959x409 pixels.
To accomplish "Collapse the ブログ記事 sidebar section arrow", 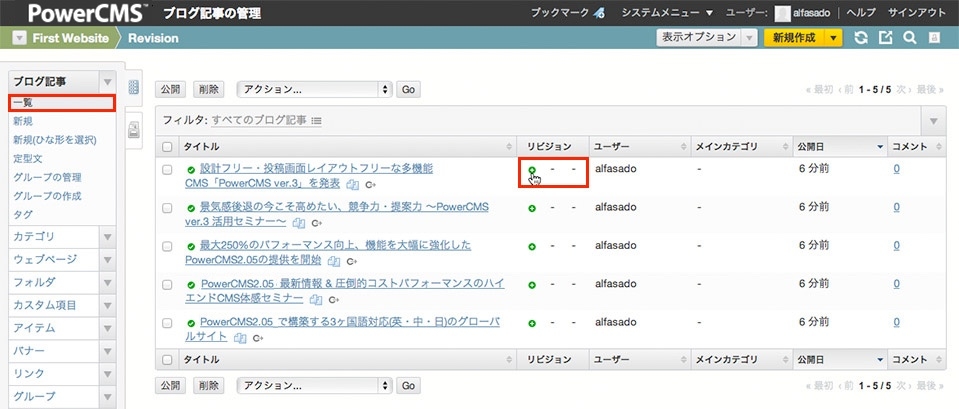I will click(108, 82).
